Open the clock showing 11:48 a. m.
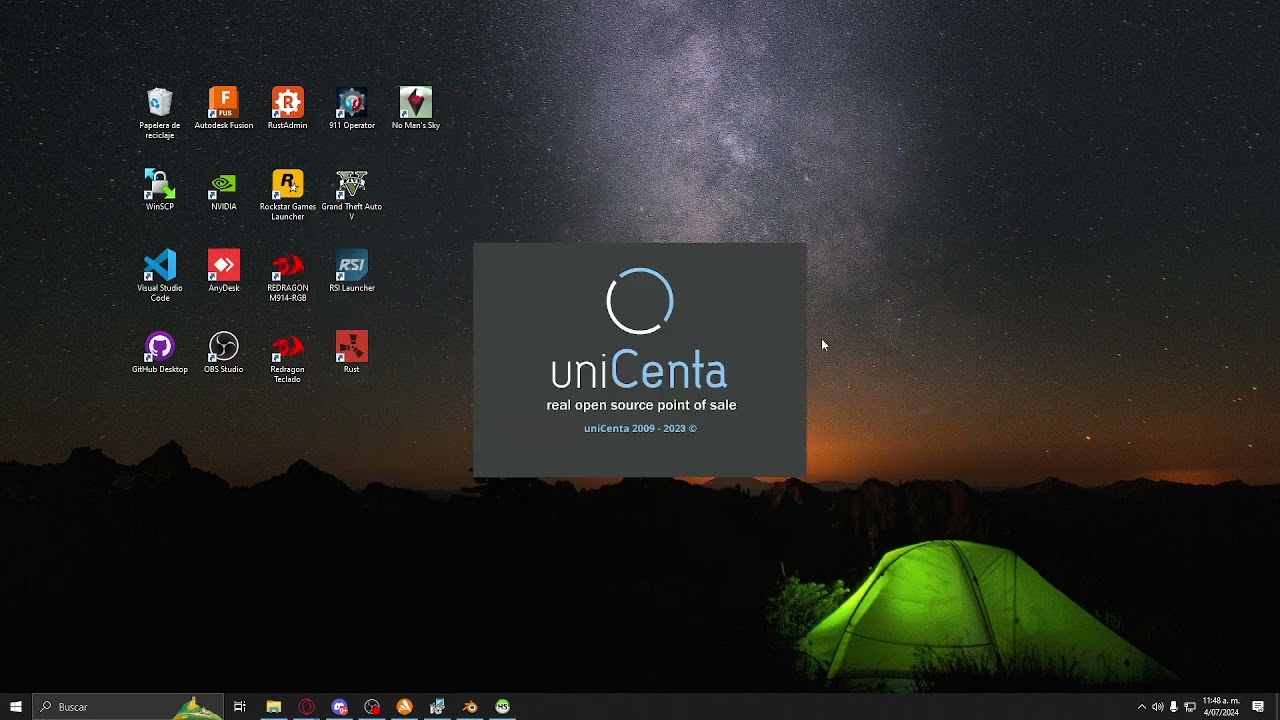 pos(1221,707)
